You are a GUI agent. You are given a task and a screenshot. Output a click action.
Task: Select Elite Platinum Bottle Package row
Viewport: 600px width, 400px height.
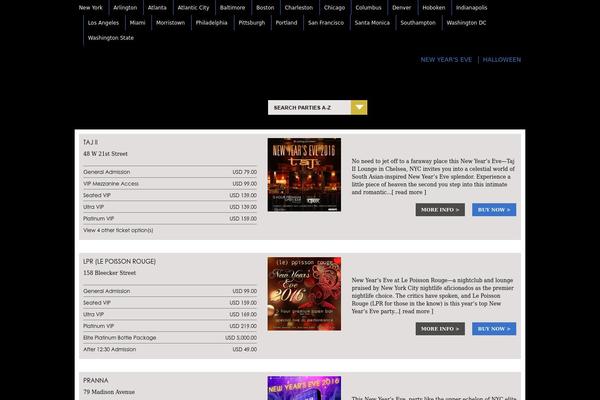pos(170,338)
